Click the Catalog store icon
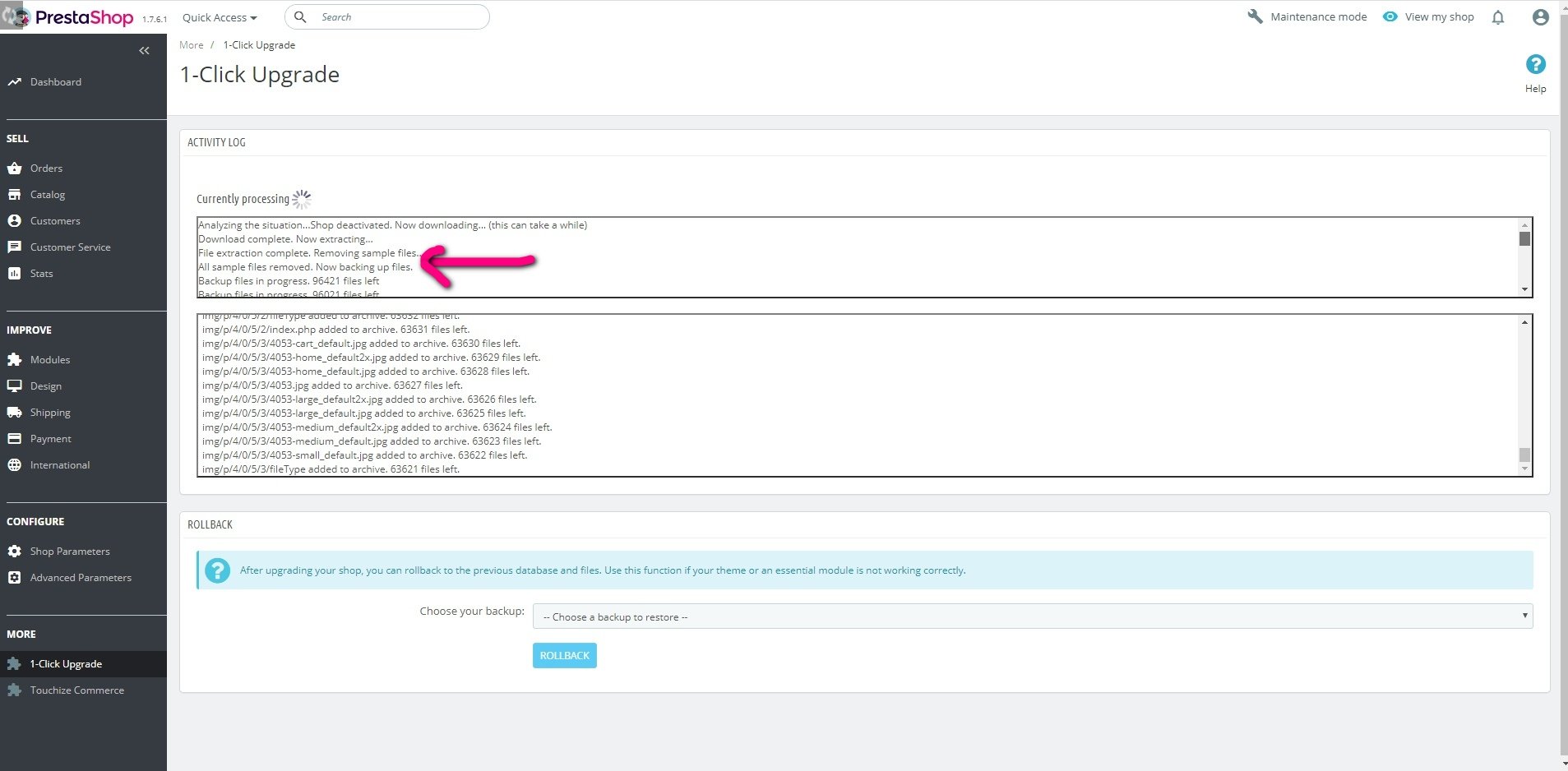Viewport: 1568px width, 771px height. tap(14, 195)
